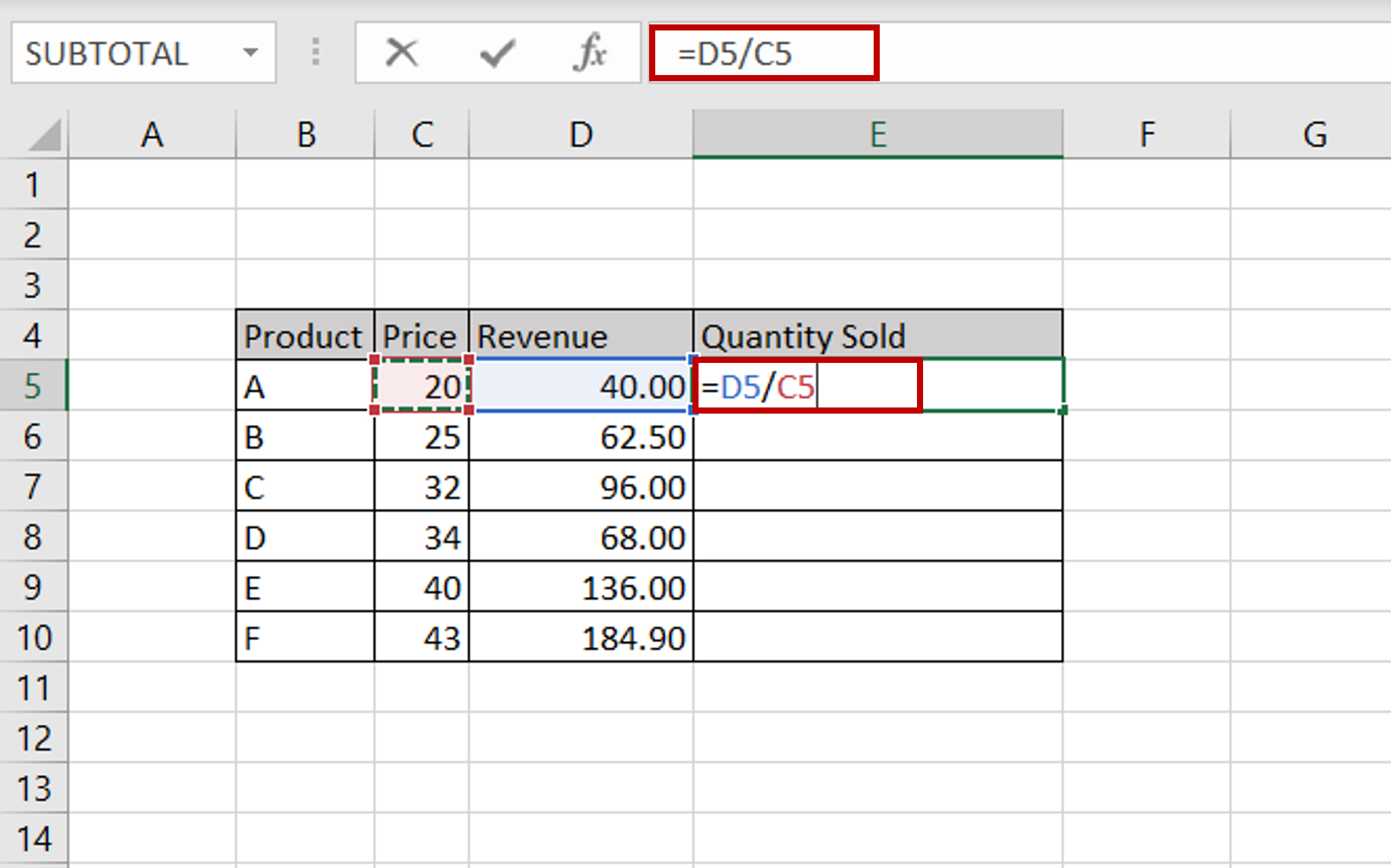Select column D header
This screenshot has width=1391, height=868.
pyautogui.click(x=581, y=134)
